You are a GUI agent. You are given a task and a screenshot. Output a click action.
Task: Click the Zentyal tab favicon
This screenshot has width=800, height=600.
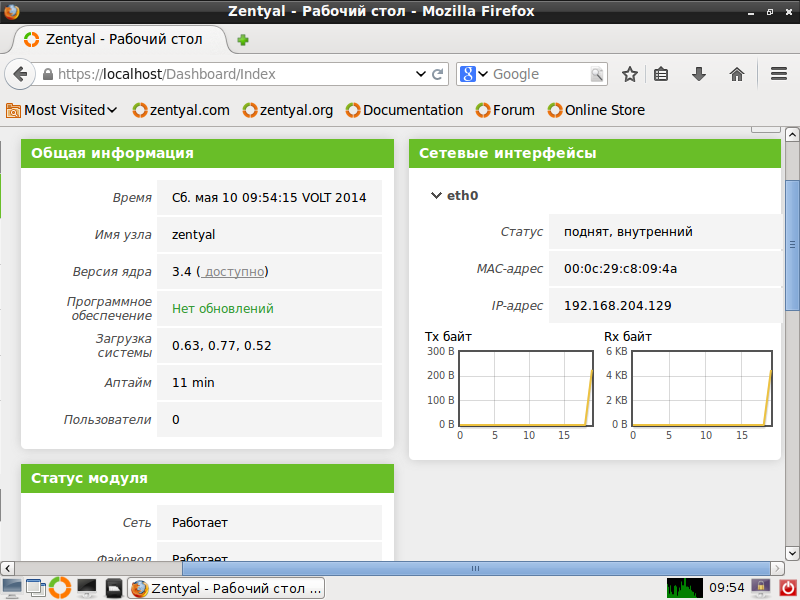click(x=32, y=39)
